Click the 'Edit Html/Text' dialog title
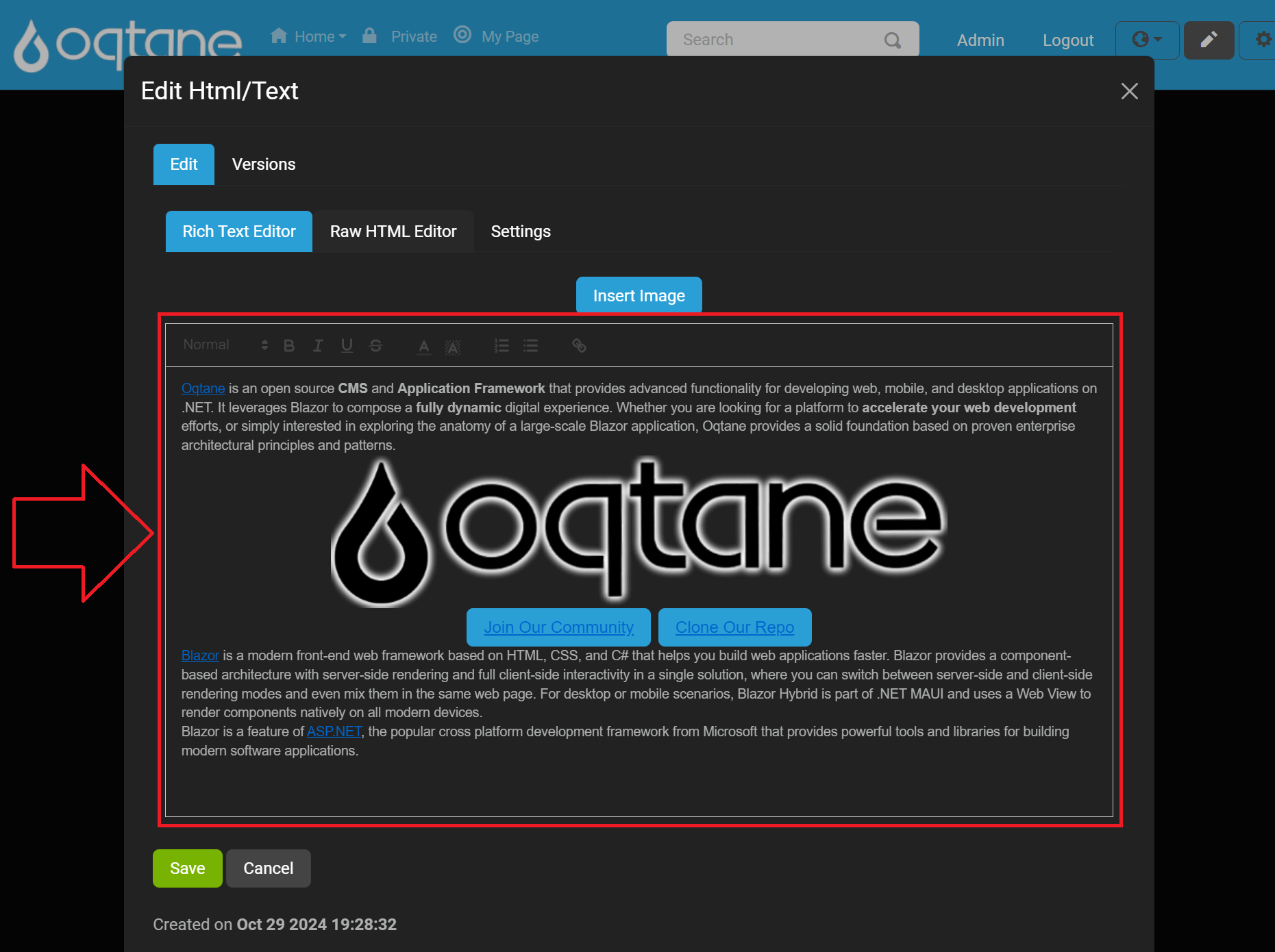This screenshot has width=1275, height=952. pyautogui.click(x=219, y=91)
